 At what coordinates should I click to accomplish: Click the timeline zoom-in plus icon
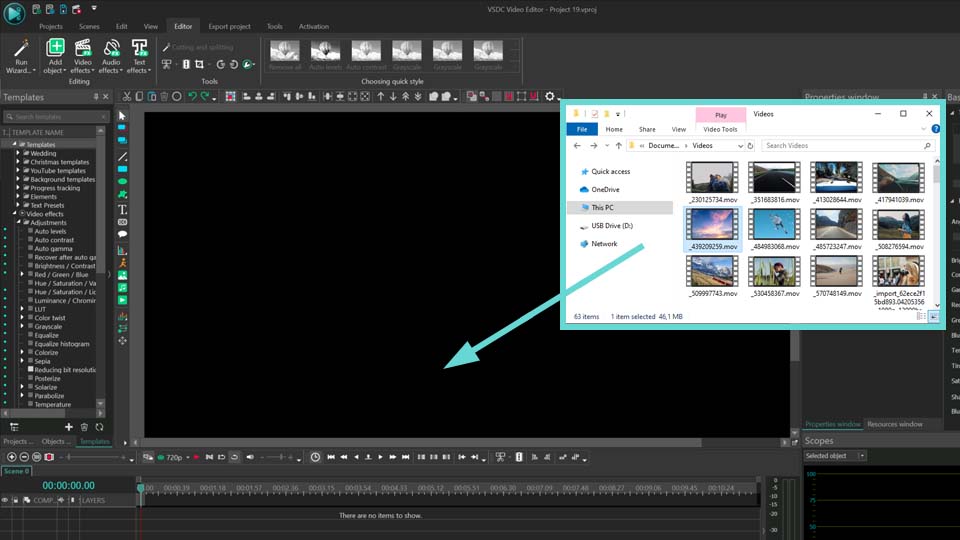pyautogui.click(x=11, y=457)
